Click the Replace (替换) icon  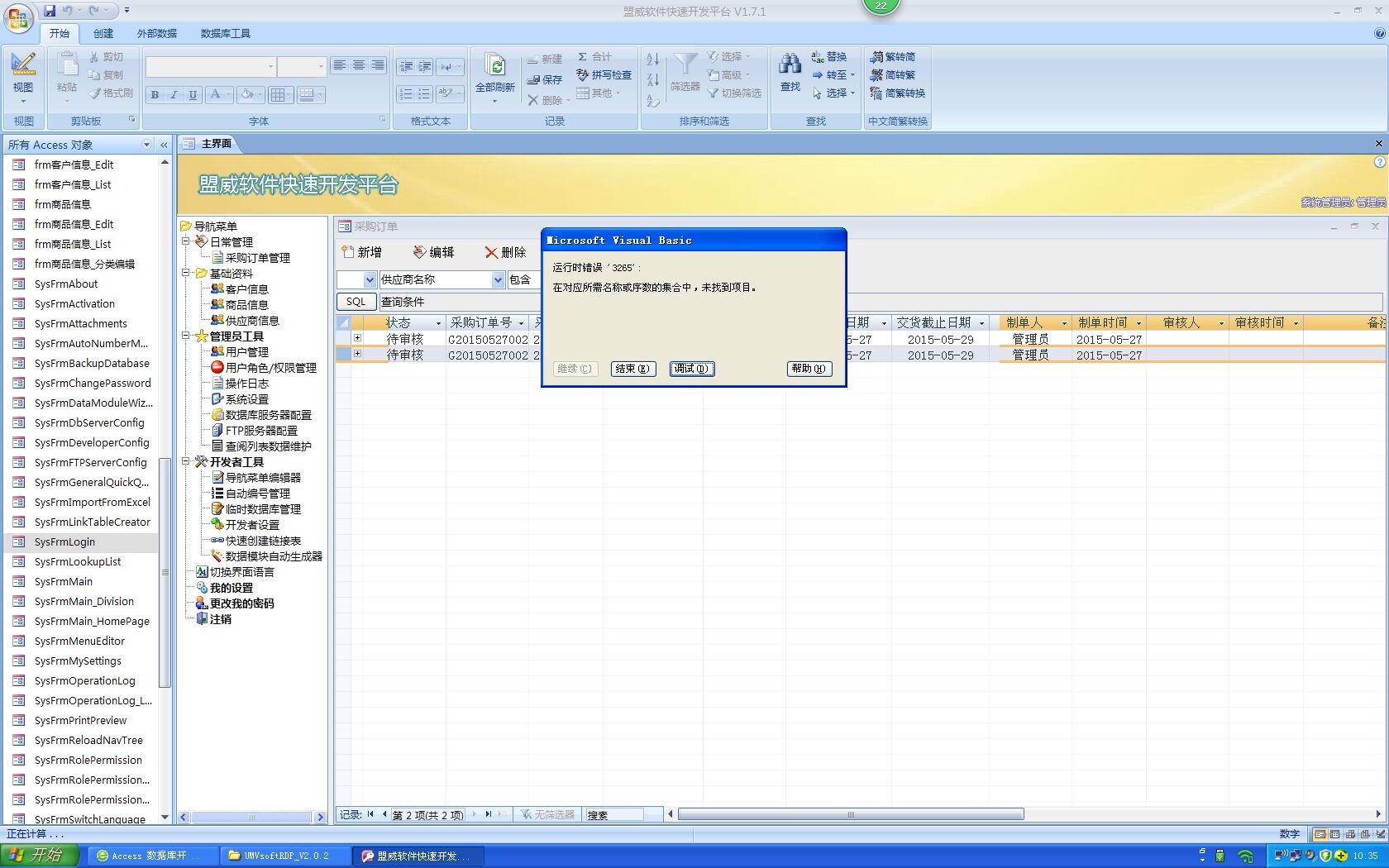(x=829, y=57)
